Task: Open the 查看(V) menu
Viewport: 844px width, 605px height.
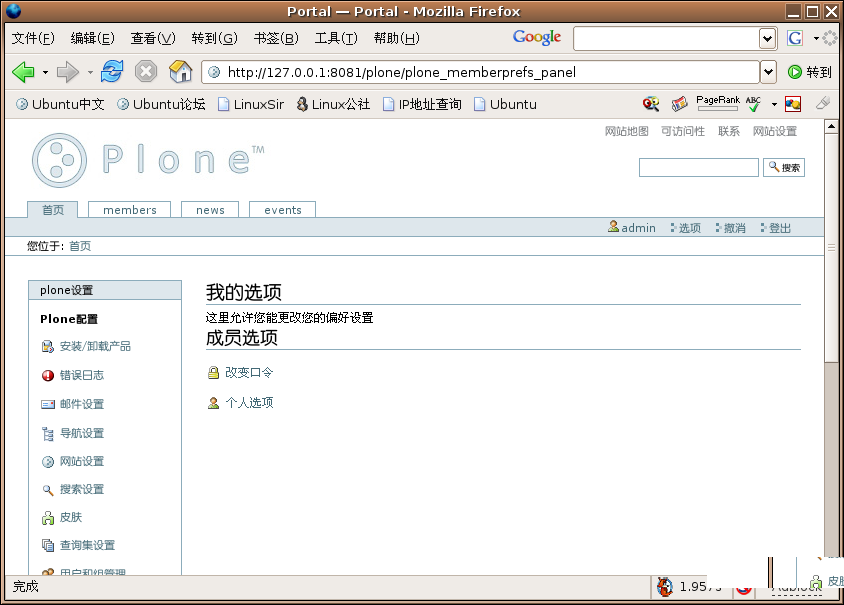Action: tap(153, 38)
